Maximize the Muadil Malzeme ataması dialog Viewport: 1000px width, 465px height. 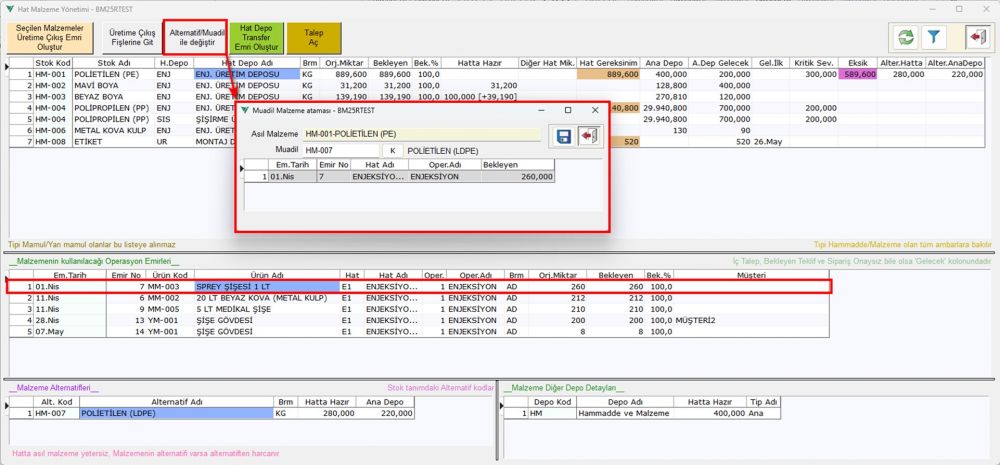click(x=568, y=110)
